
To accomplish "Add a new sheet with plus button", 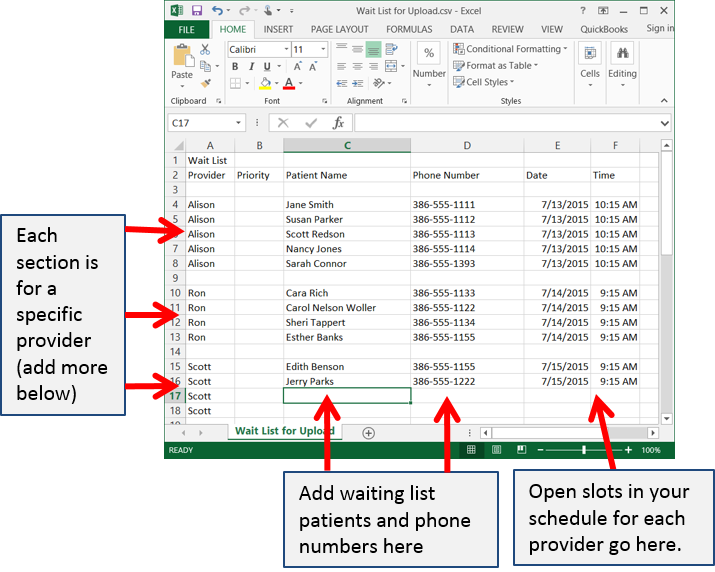I will pos(369,433).
